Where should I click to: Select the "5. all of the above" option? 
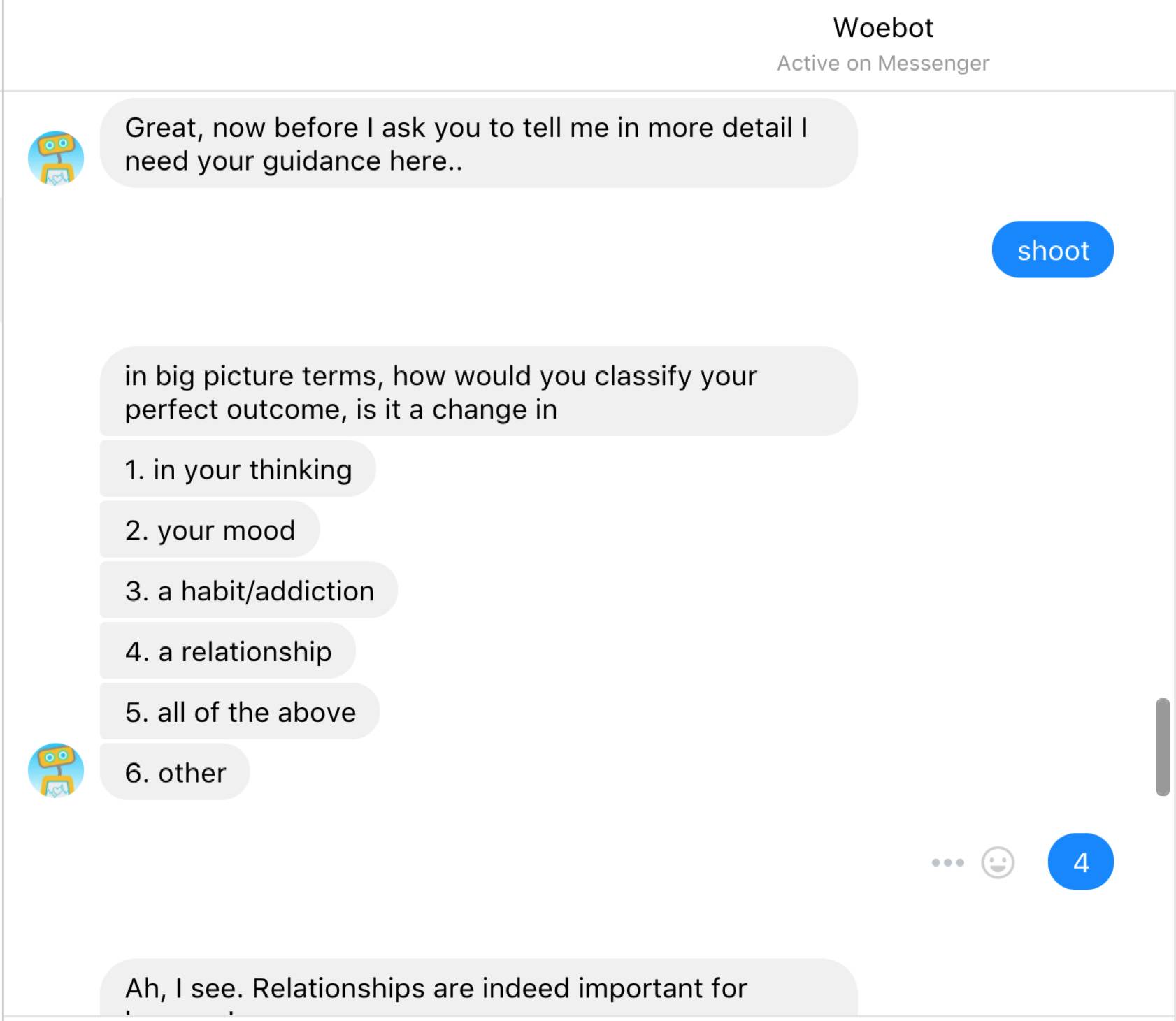tap(240, 712)
